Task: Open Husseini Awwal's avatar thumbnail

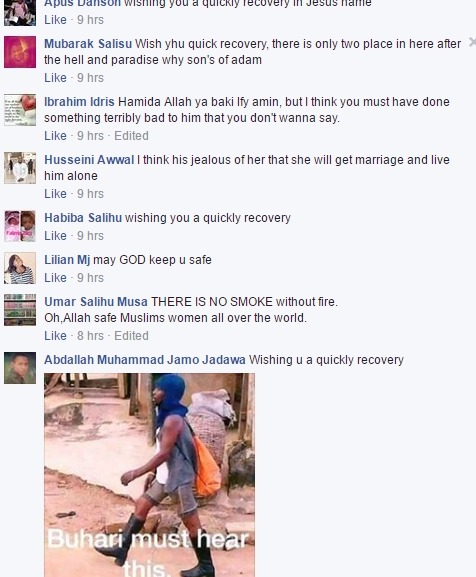Action: point(20,168)
